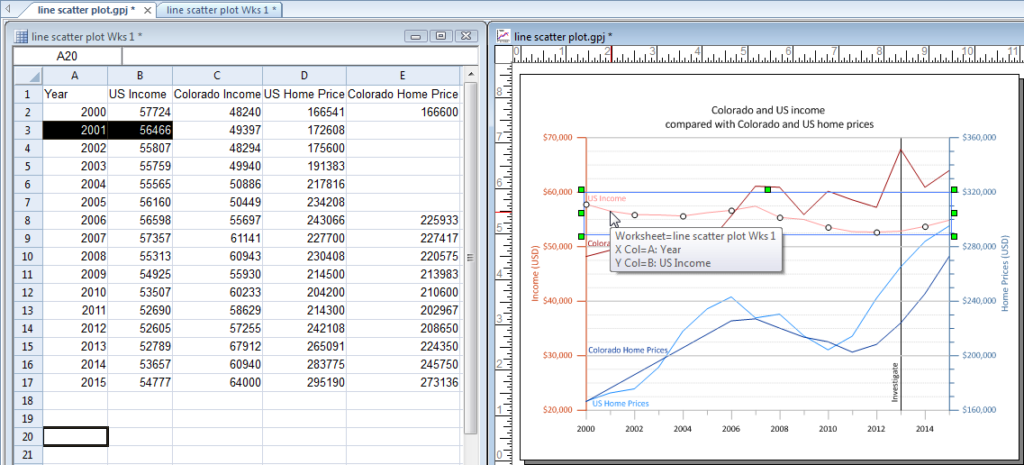Click the plot document icon in title bar

(503, 36)
